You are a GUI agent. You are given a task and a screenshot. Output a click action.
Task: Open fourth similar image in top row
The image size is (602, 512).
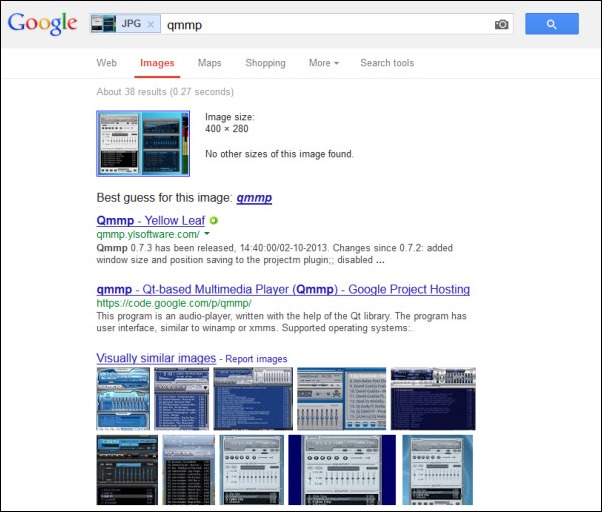tap(342, 399)
